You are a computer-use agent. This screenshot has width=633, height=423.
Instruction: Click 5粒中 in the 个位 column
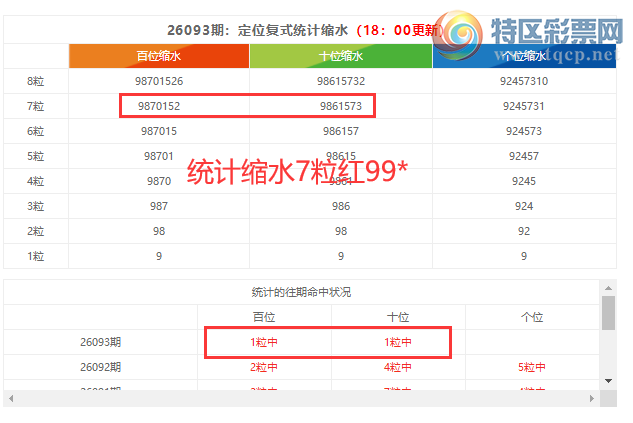530,367
